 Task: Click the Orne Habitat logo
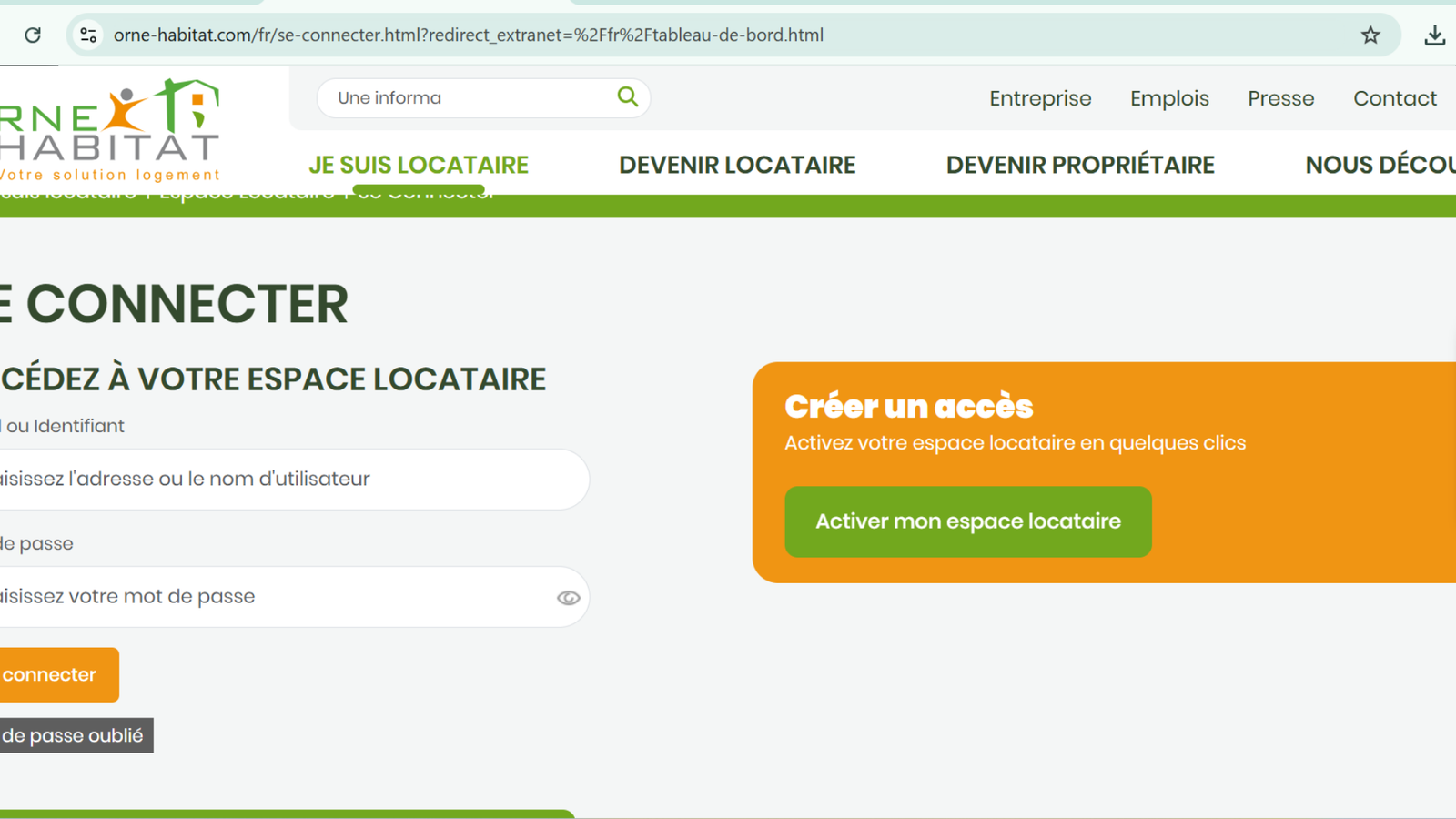109,130
